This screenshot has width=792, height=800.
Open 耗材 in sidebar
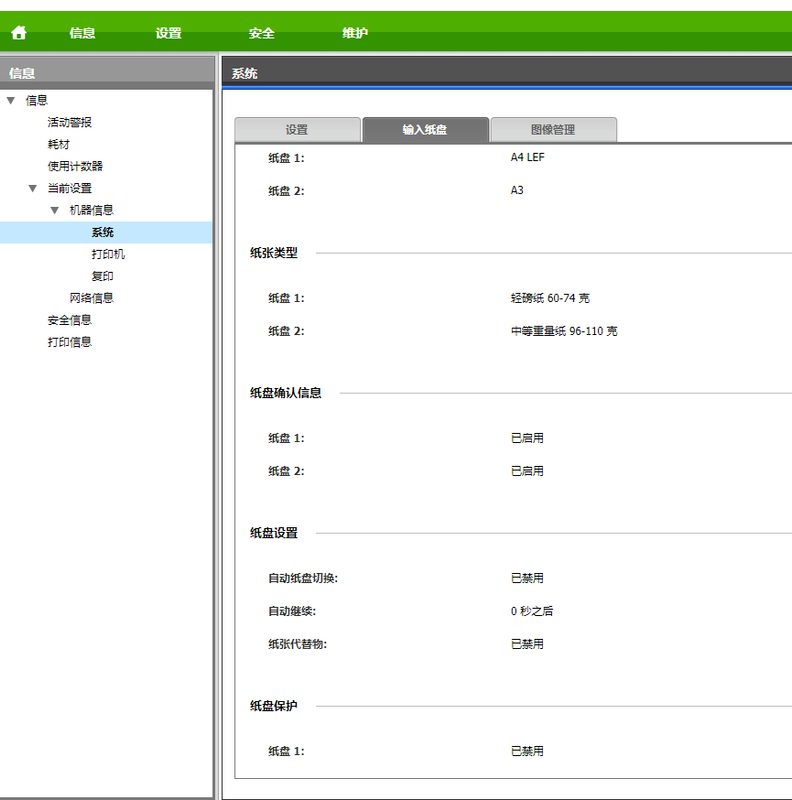point(59,144)
